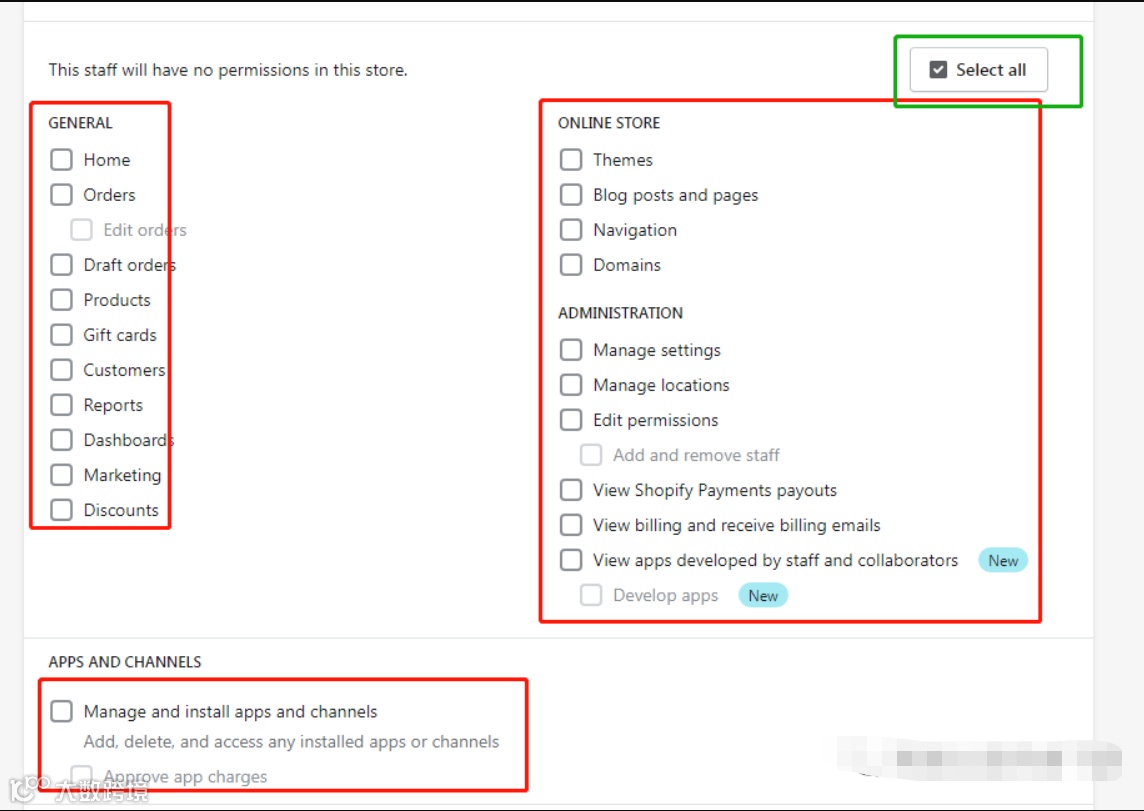Tick the Edit permissions checkbox
The width and height of the screenshot is (1144, 811).
pos(571,420)
